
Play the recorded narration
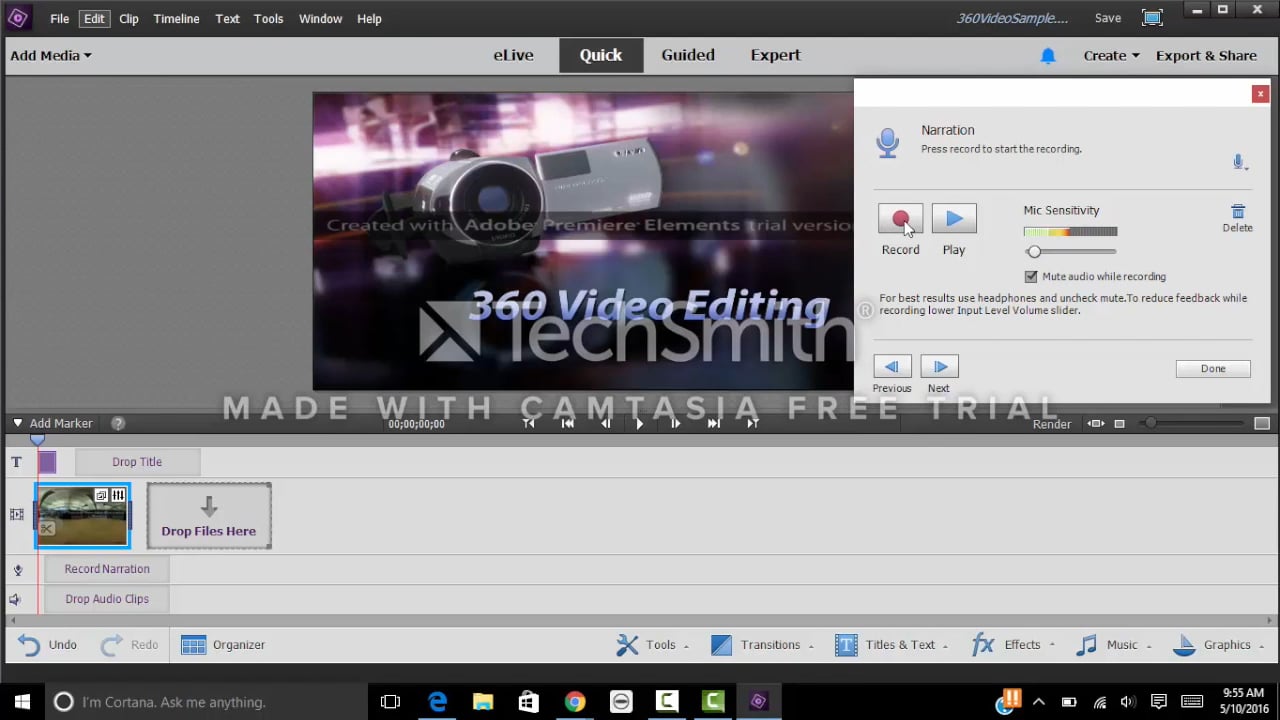coord(954,219)
